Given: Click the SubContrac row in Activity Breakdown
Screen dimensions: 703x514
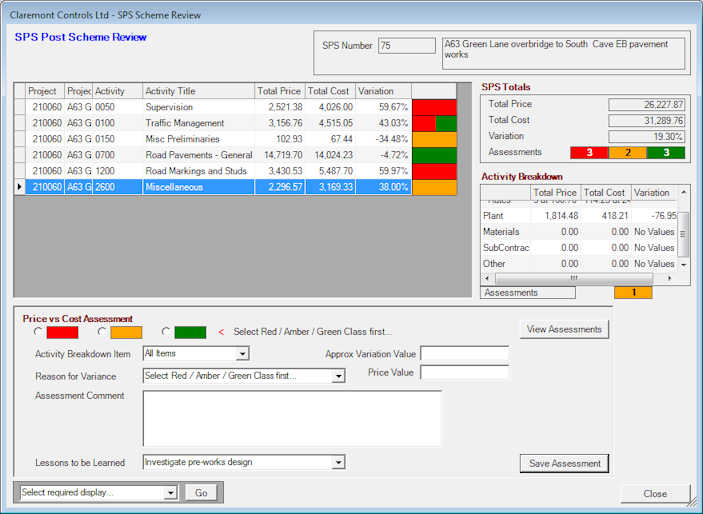Looking at the screenshot, I should [x=579, y=248].
